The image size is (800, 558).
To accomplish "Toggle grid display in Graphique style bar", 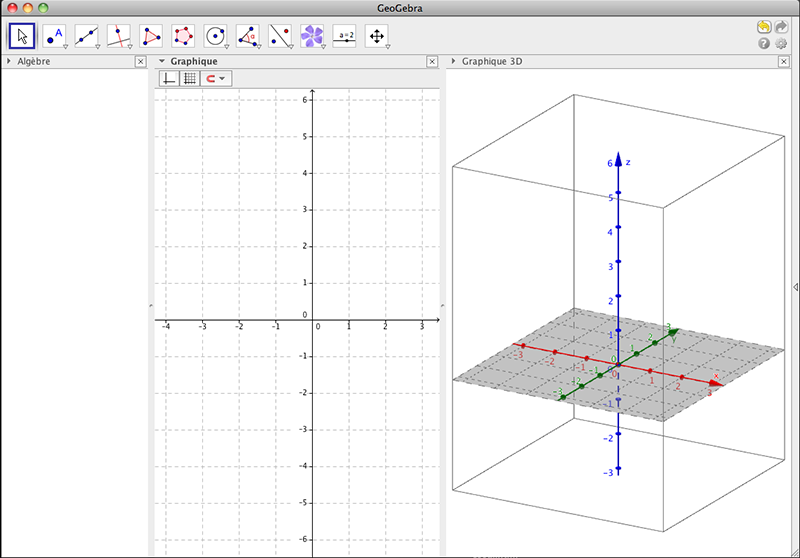I will click(x=190, y=79).
